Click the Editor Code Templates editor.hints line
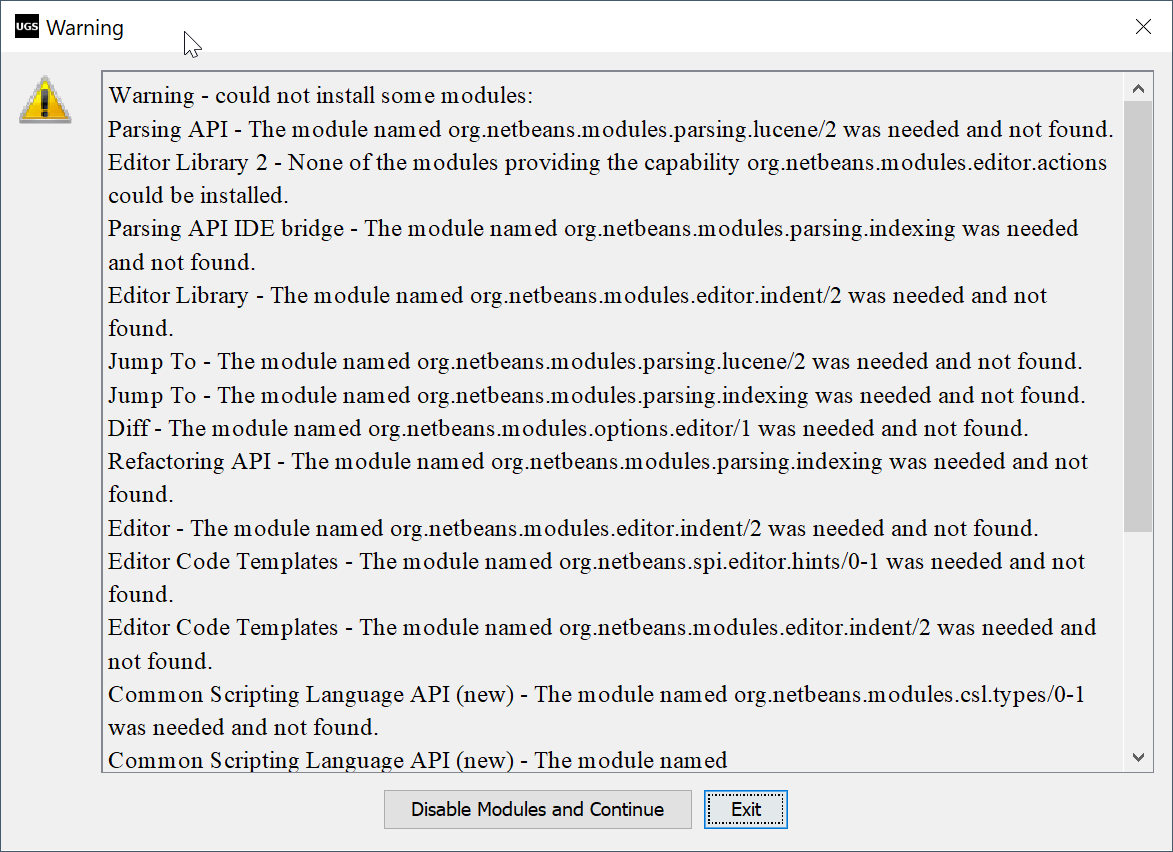Screen dimensions: 1173x852 pyautogui.click(x=596, y=562)
